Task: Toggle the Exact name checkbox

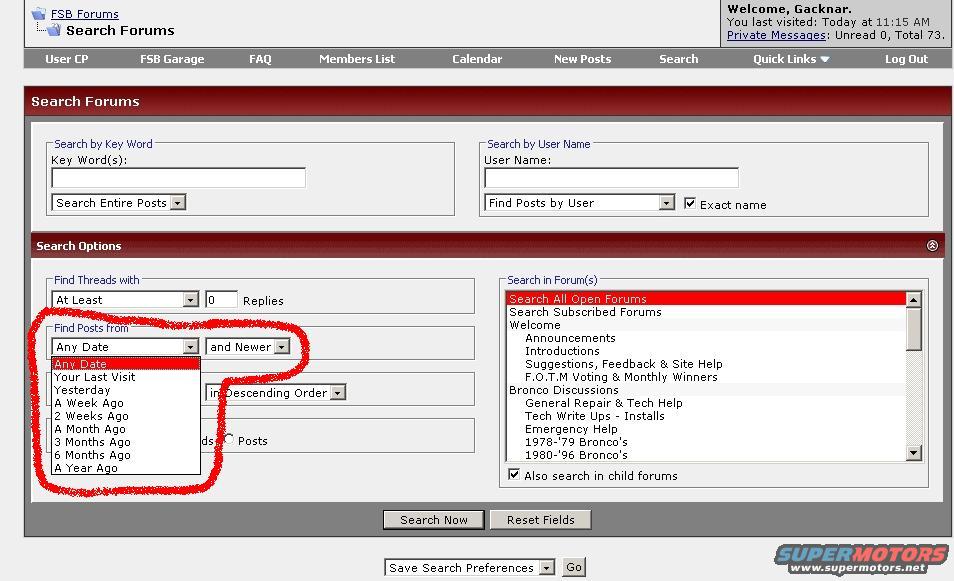Action: pos(690,203)
